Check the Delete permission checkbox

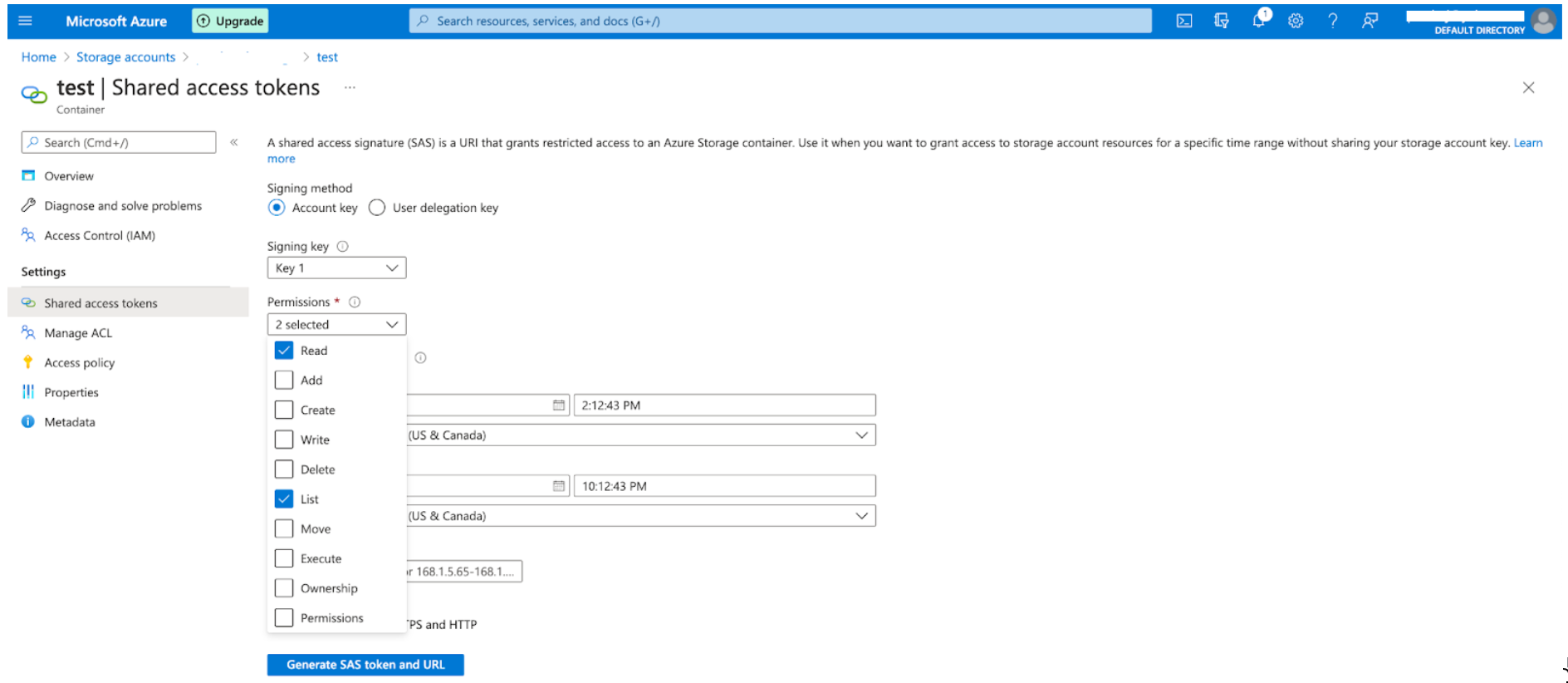pos(284,469)
